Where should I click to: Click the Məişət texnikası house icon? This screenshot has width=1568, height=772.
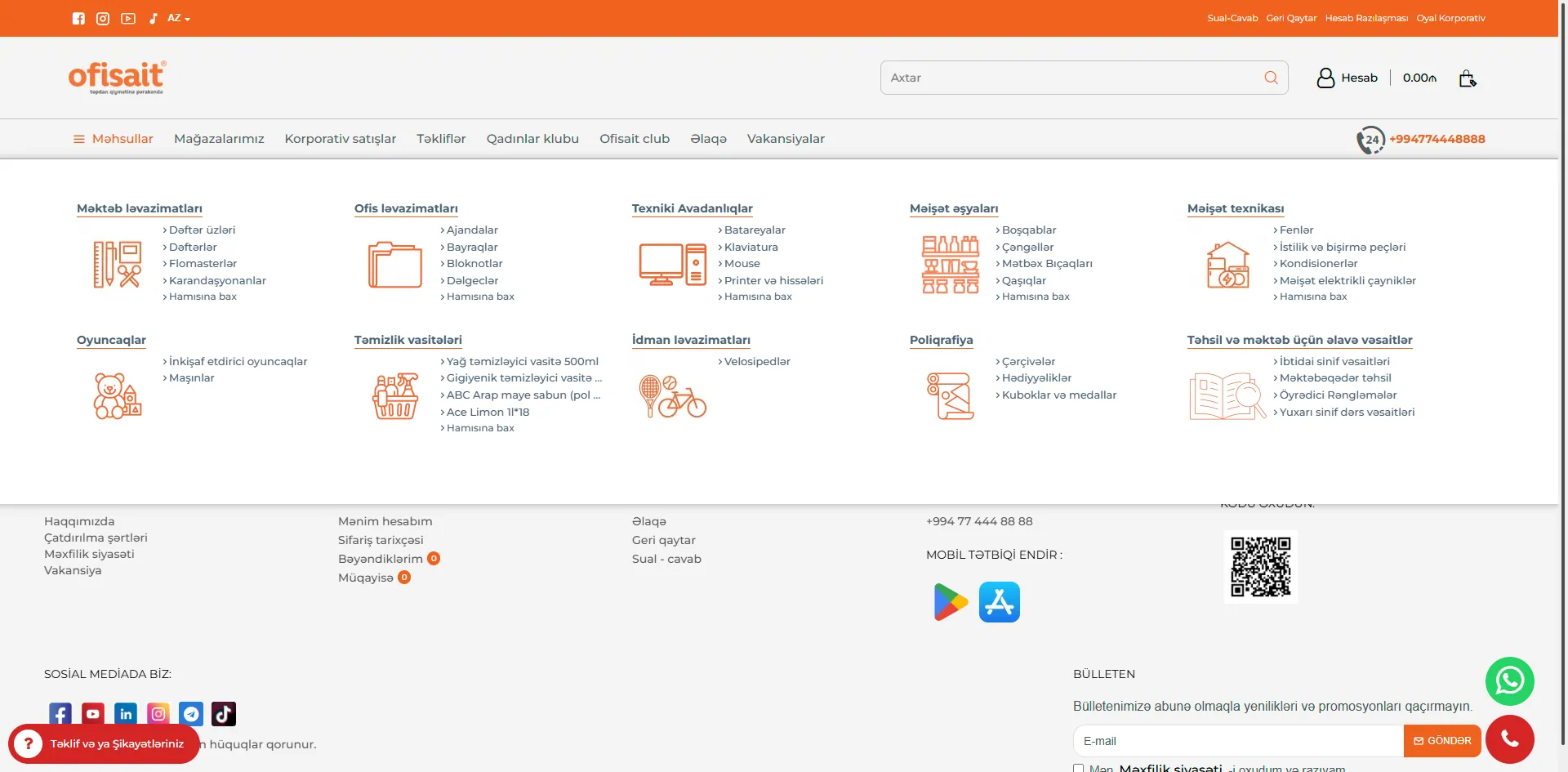tap(1228, 265)
